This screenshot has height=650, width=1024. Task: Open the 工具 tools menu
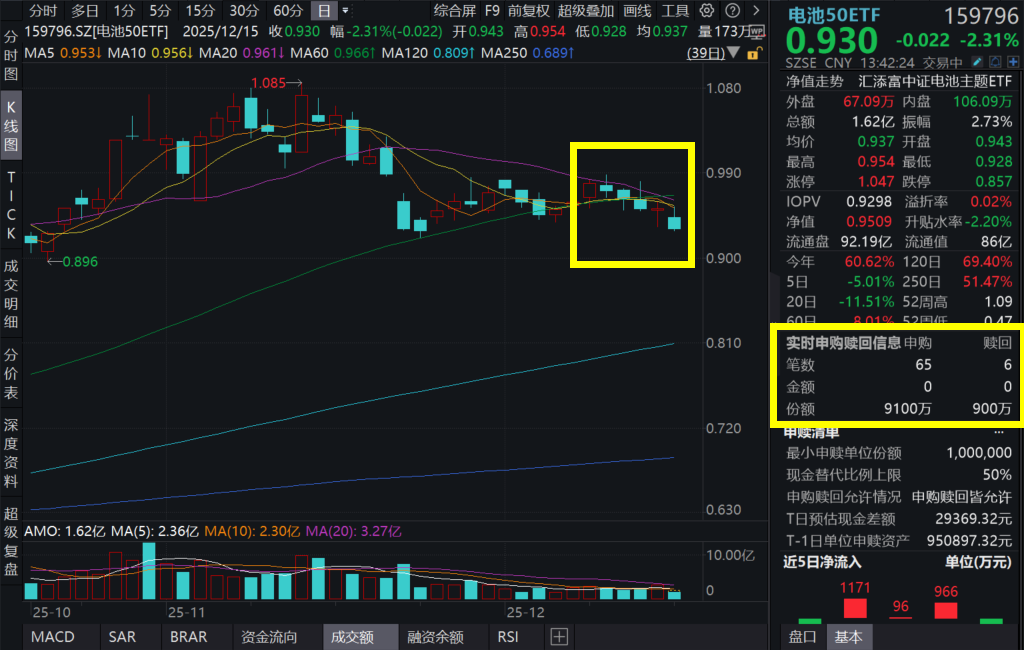coord(676,11)
